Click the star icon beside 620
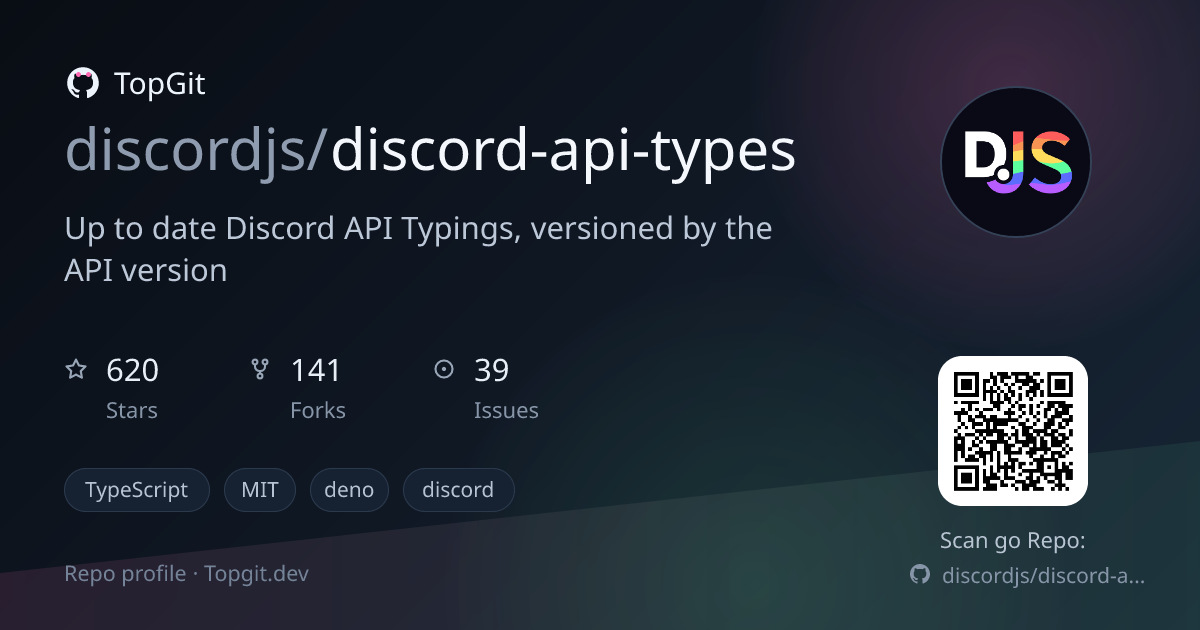 (76, 370)
